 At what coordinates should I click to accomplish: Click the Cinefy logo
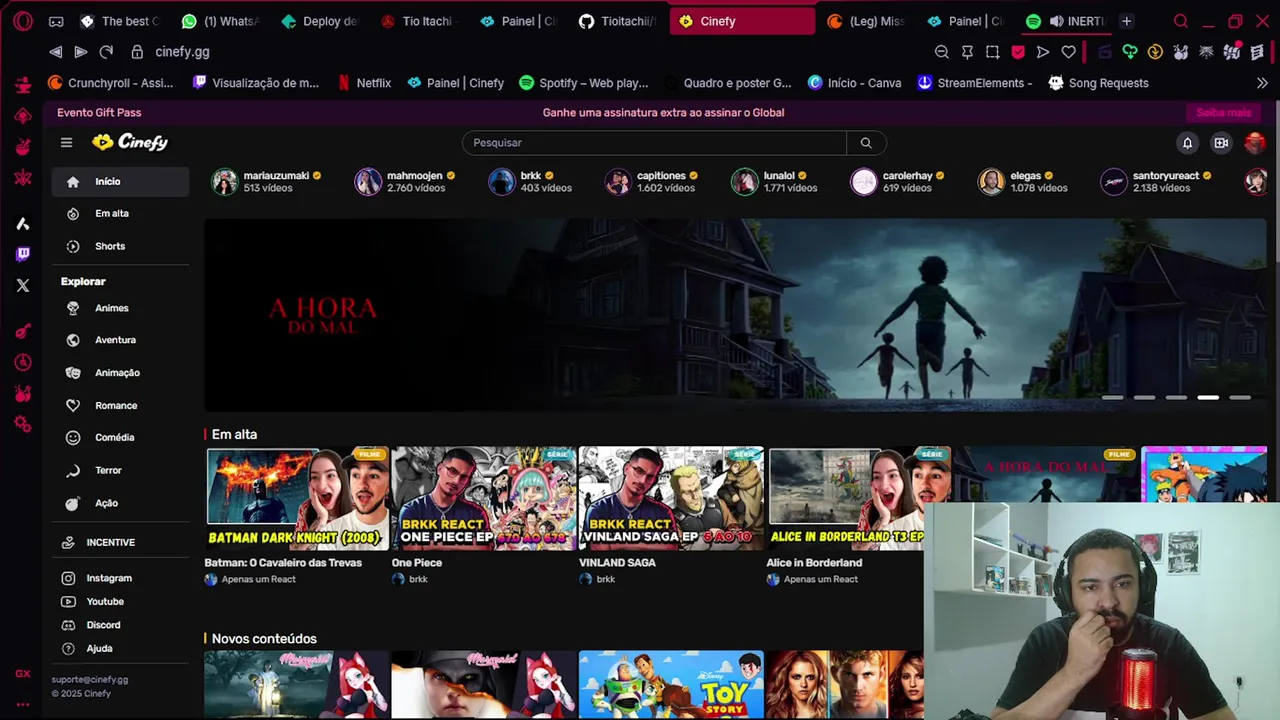point(130,142)
